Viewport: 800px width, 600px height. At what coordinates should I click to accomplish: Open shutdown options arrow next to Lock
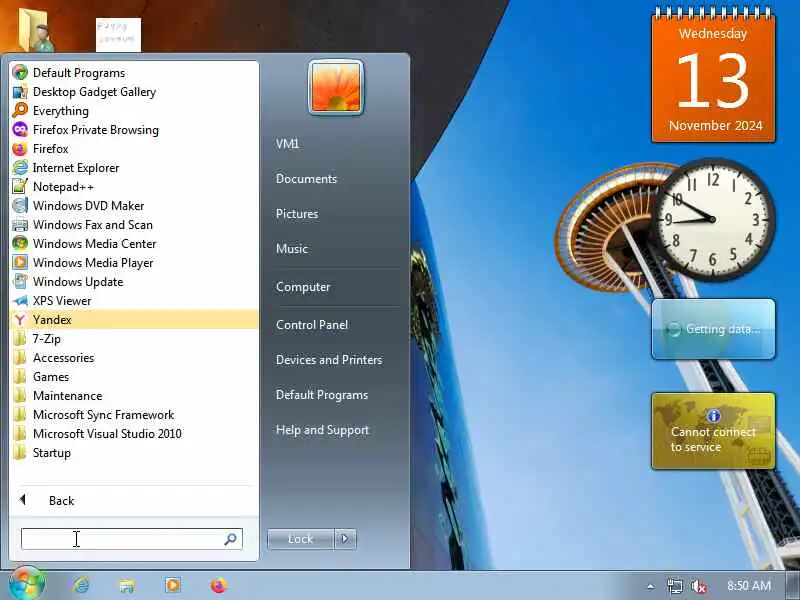345,539
